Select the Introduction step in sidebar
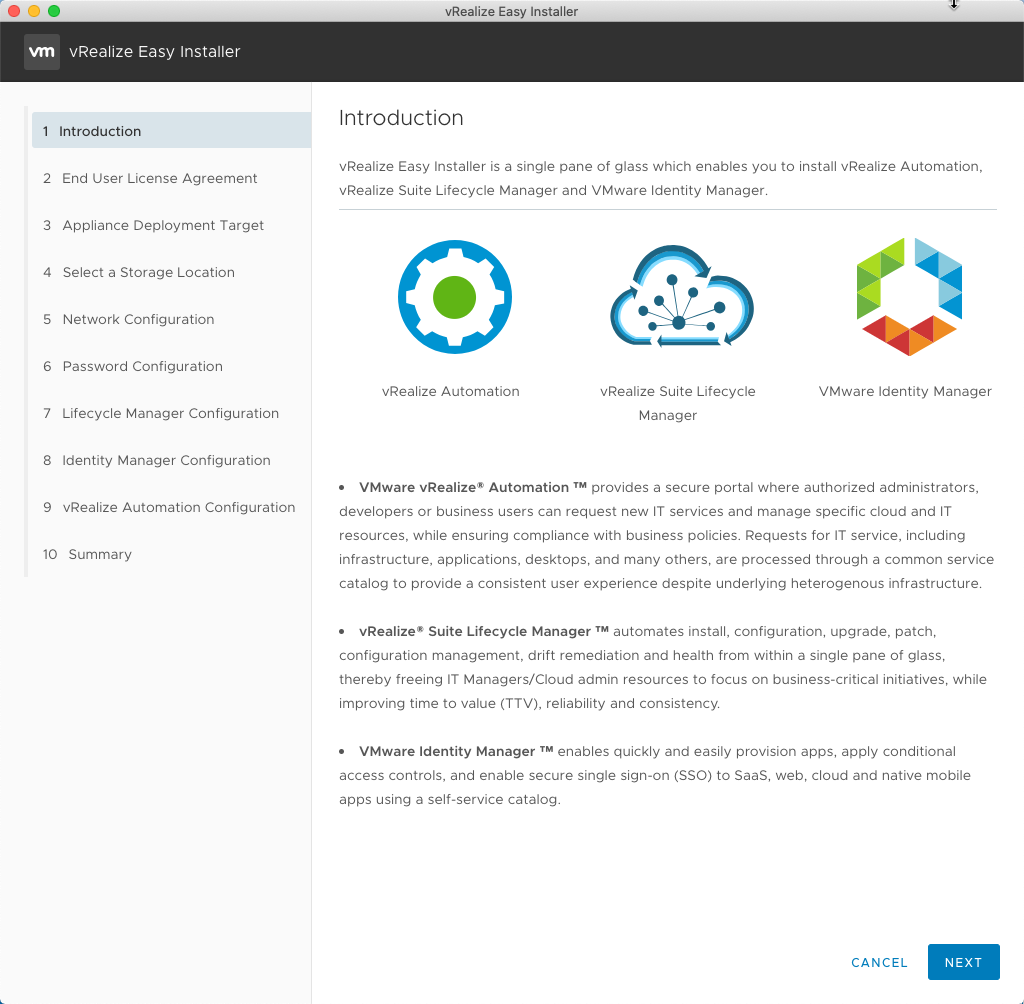The height and width of the screenshot is (1004, 1024). 100,131
